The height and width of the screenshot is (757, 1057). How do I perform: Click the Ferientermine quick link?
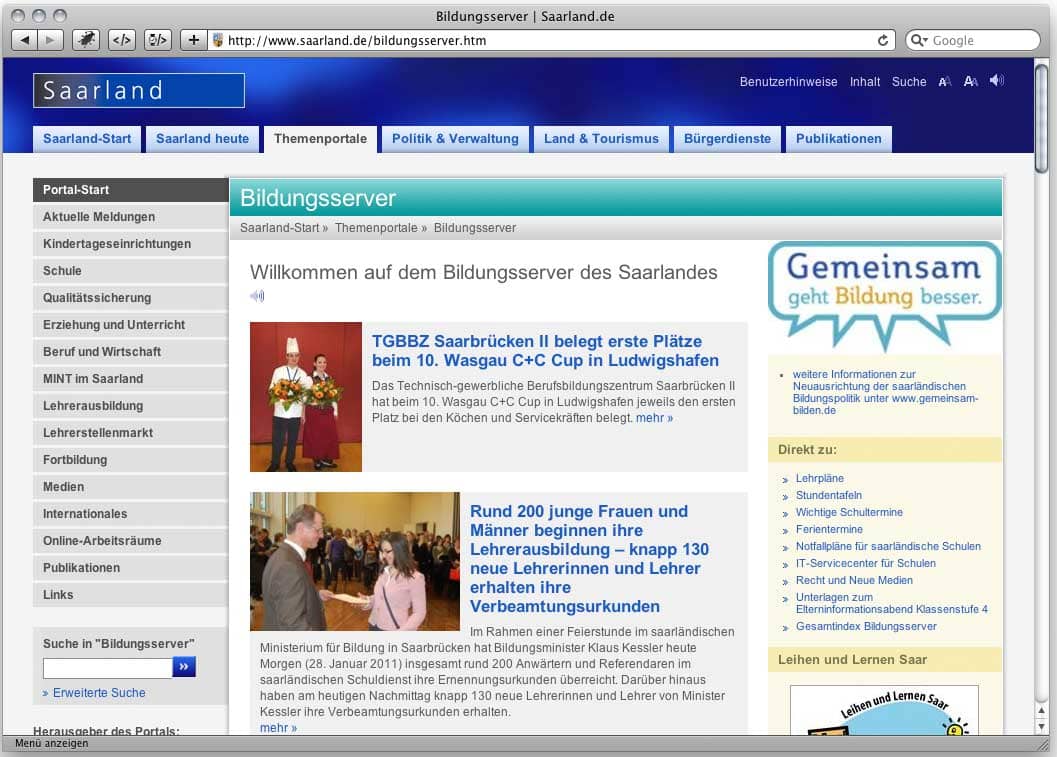pos(829,529)
